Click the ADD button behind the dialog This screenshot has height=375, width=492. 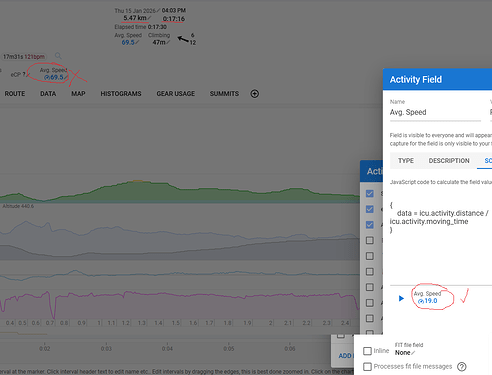(344, 356)
